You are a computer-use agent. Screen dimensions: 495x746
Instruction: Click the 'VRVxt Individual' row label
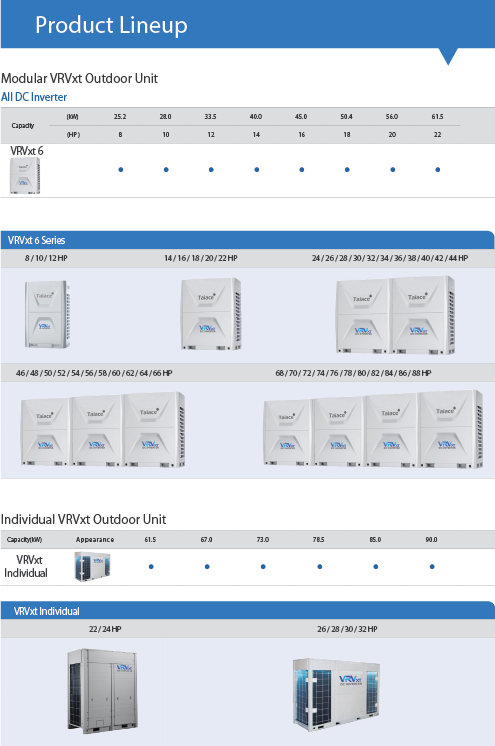(x=26, y=566)
